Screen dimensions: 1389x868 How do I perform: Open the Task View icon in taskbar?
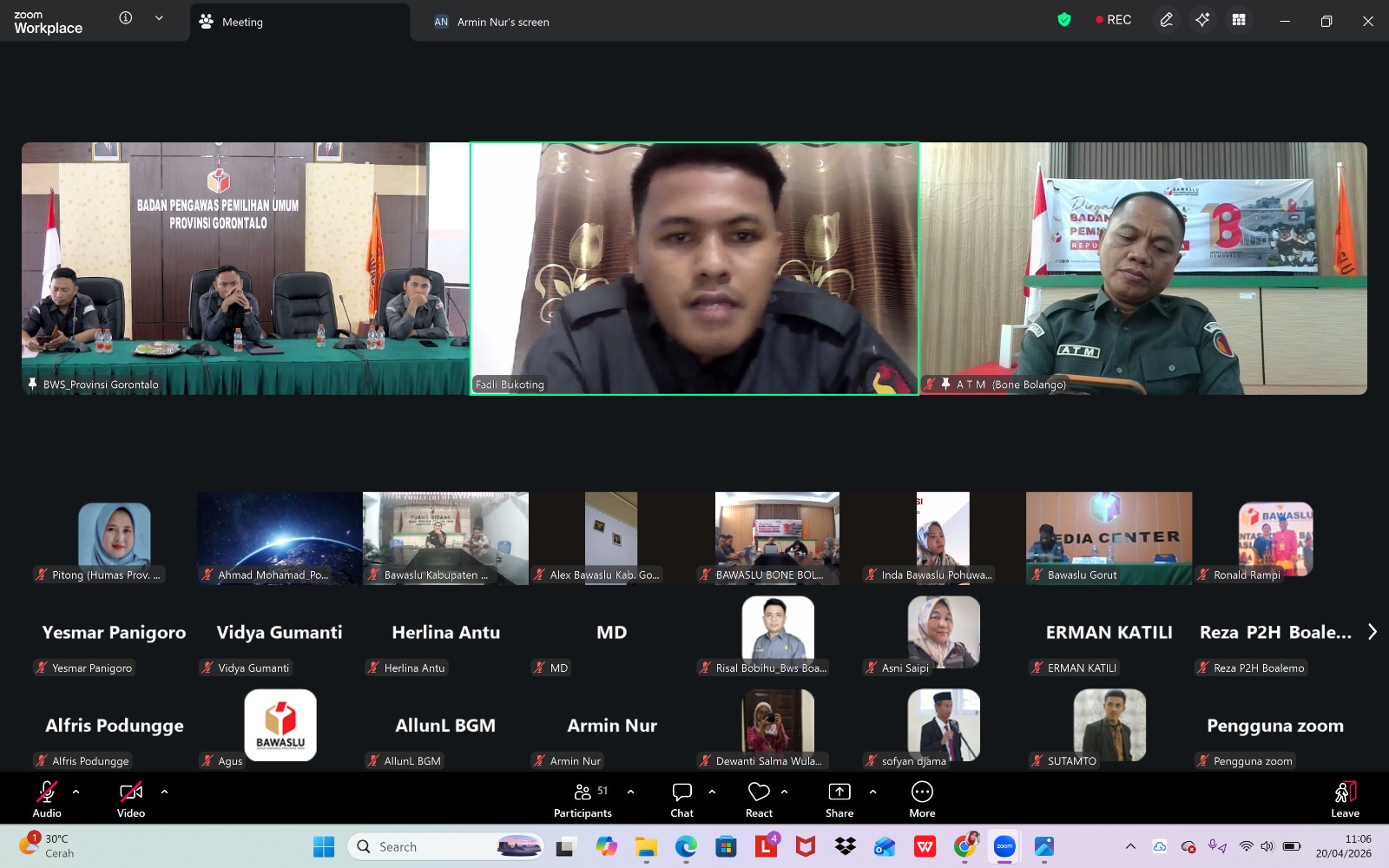(x=566, y=846)
